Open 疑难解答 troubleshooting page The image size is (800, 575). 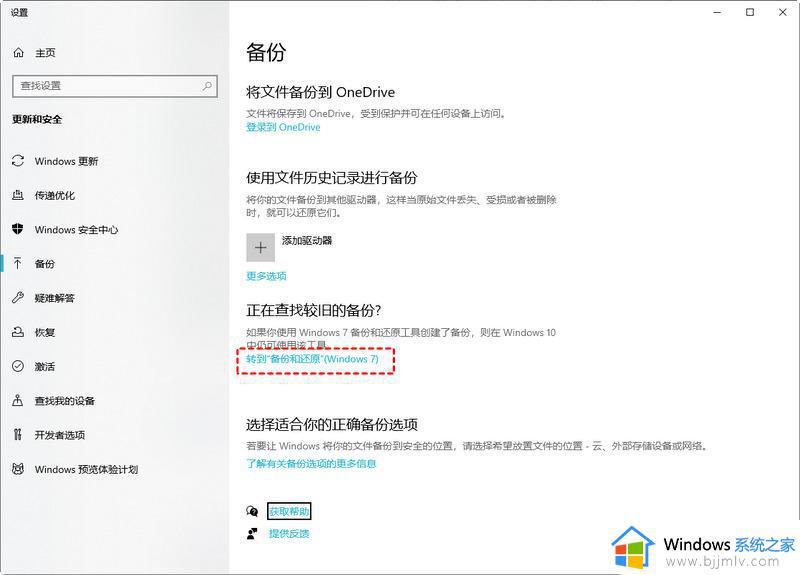coord(55,298)
